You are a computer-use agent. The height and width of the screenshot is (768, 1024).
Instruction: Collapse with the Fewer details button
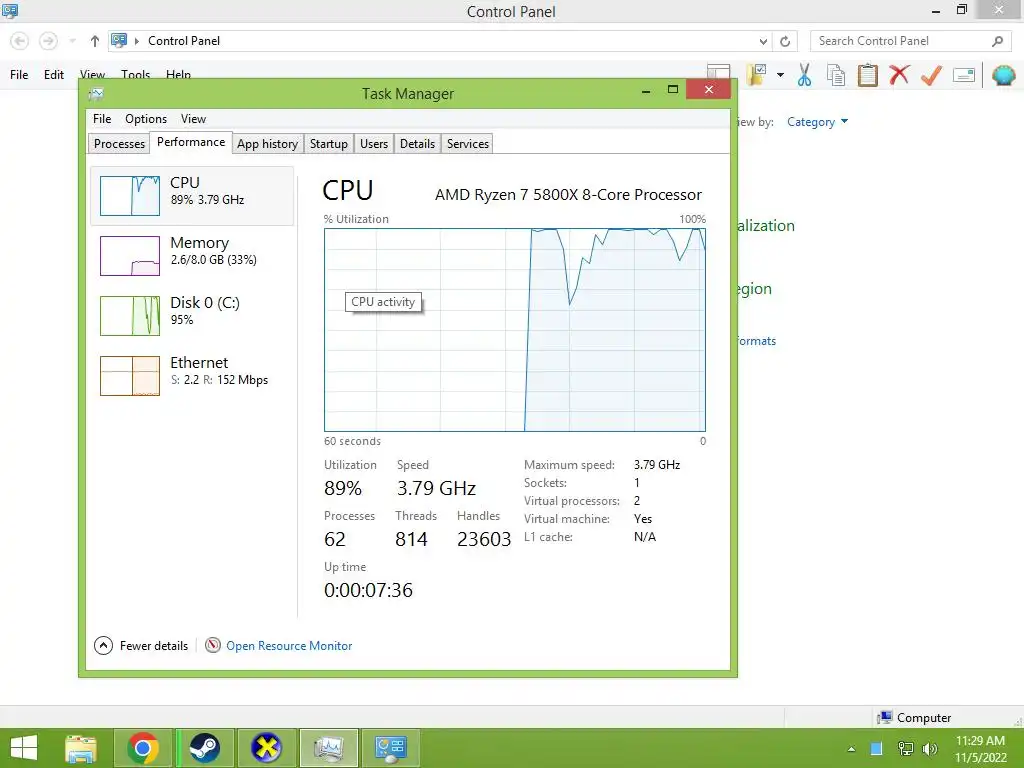(141, 646)
